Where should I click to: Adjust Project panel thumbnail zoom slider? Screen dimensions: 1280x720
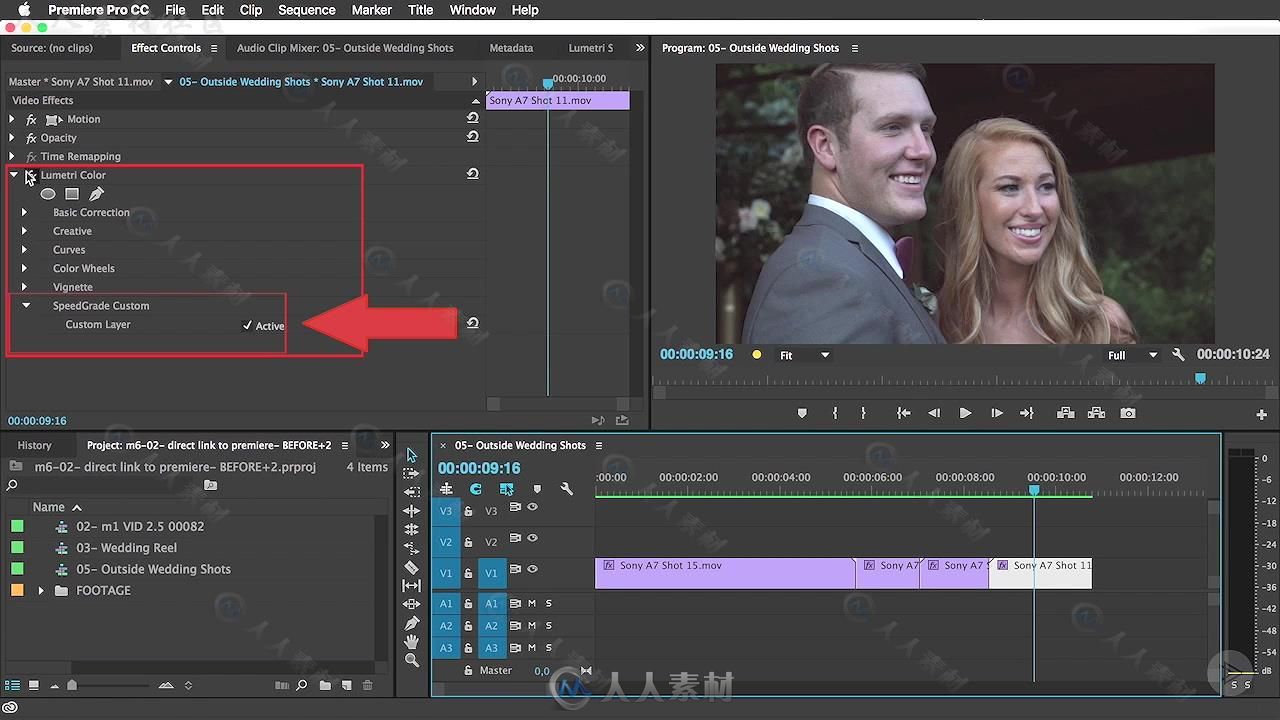[71, 685]
